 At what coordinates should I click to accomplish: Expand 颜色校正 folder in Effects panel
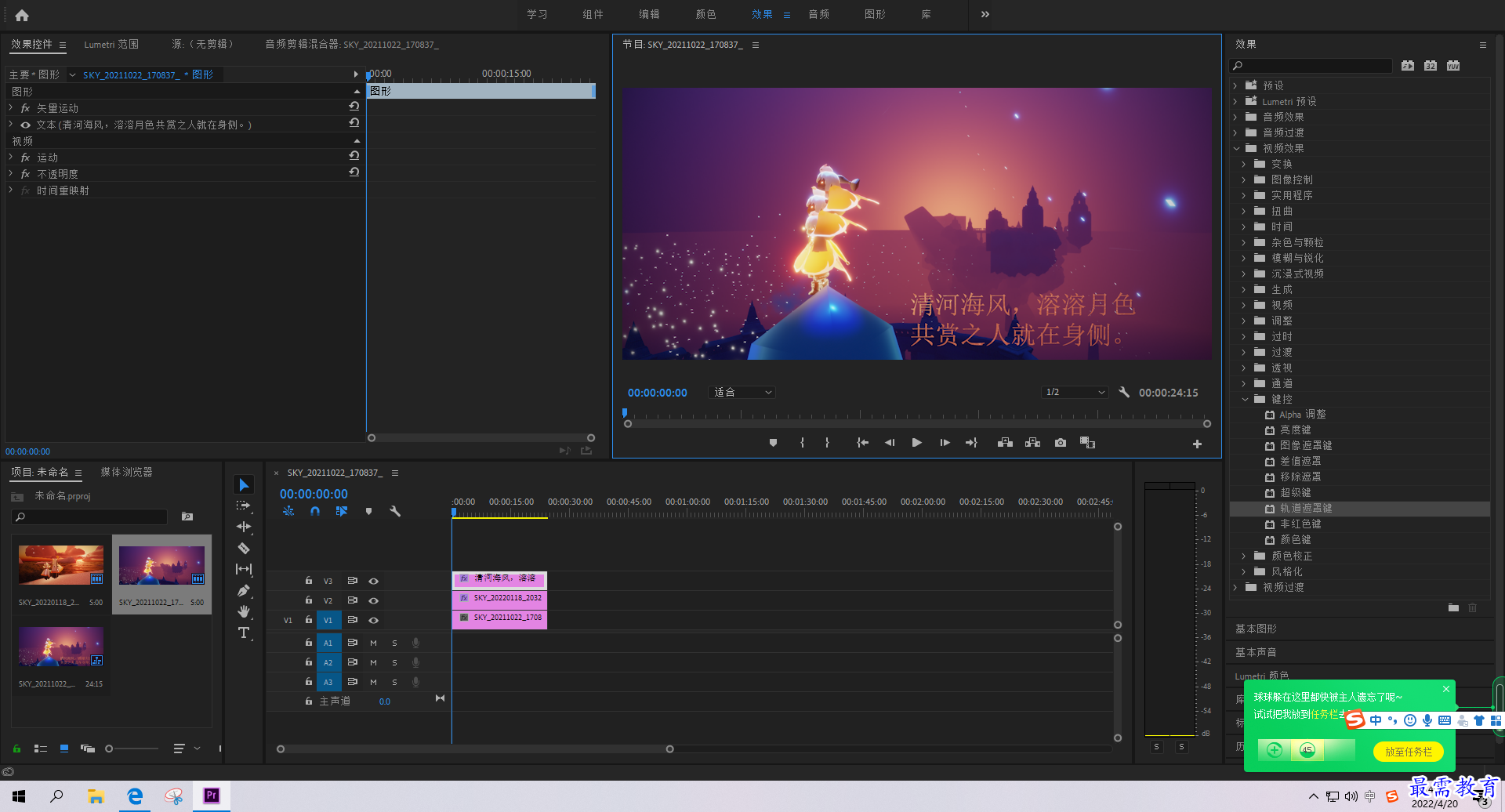[1244, 556]
